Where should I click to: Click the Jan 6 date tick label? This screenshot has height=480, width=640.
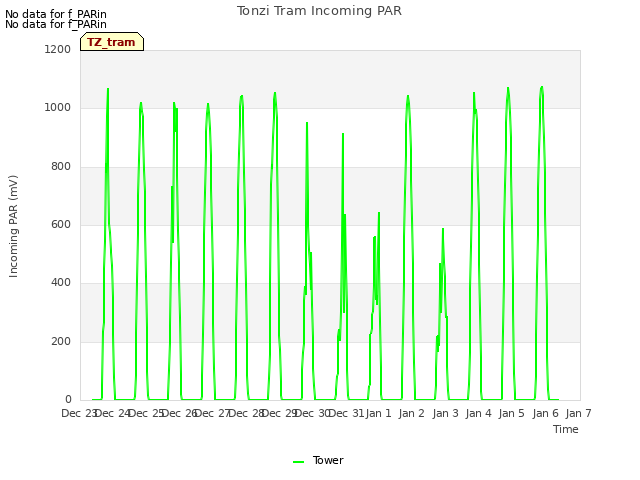tap(545, 413)
